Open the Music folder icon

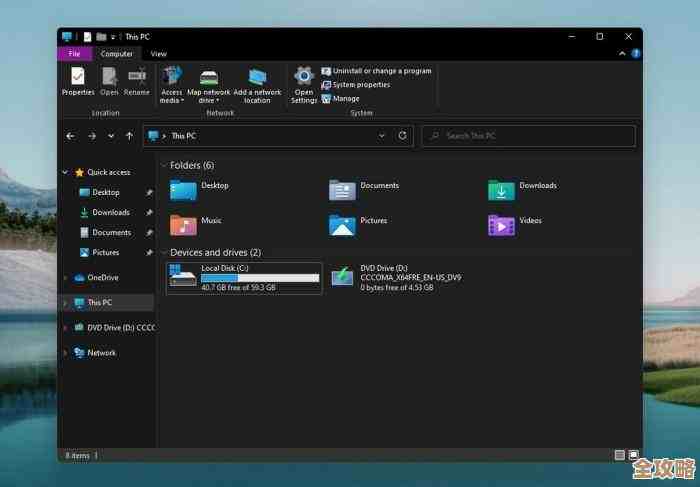[183, 224]
